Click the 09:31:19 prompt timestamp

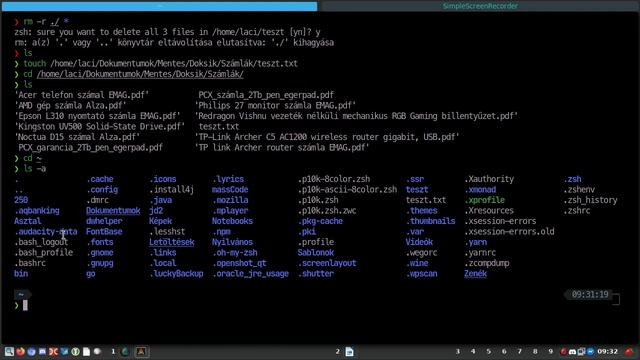[590, 294]
